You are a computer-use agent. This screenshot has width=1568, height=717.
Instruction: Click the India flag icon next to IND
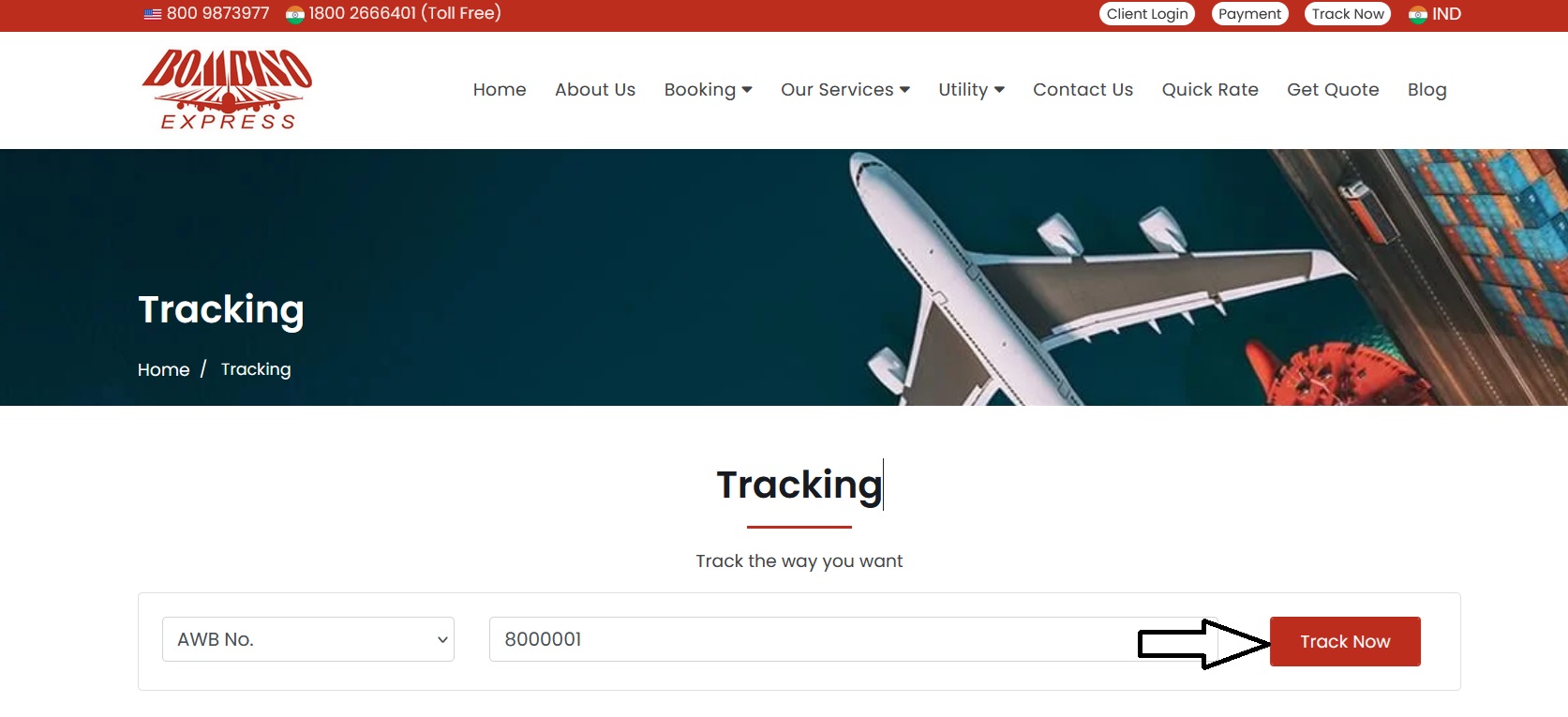(1418, 14)
